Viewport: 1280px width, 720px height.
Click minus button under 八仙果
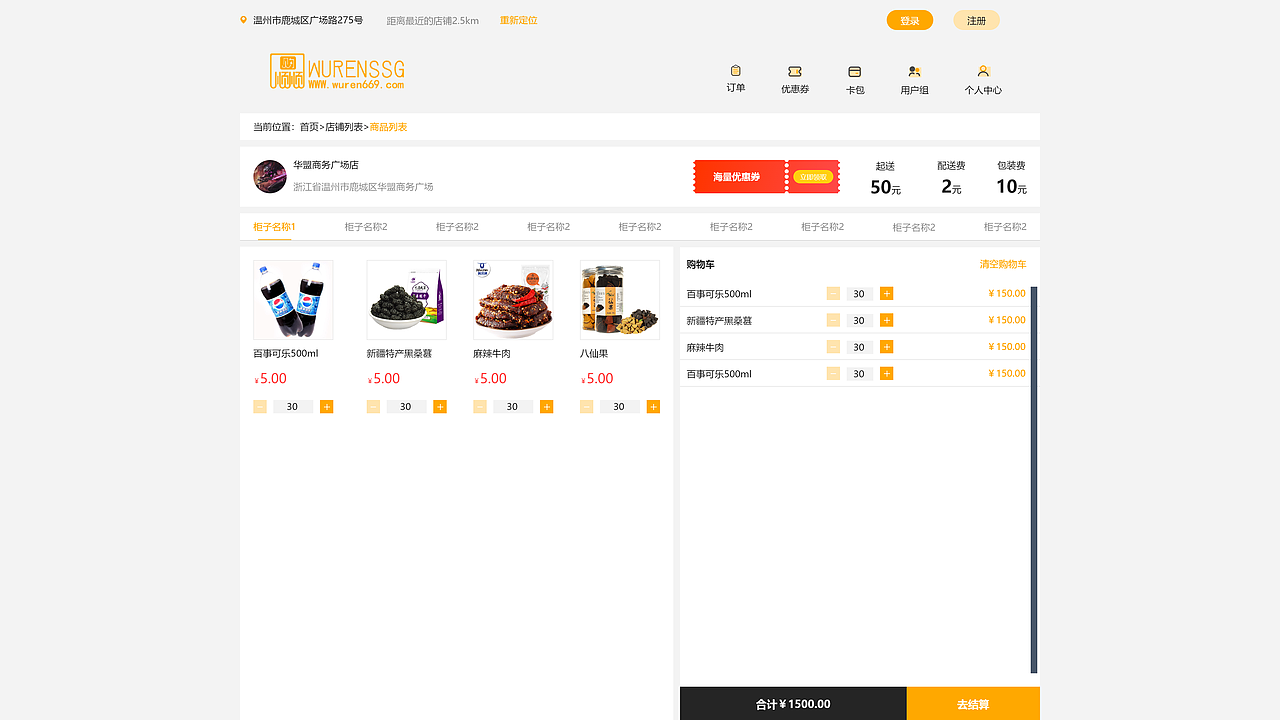[587, 406]
